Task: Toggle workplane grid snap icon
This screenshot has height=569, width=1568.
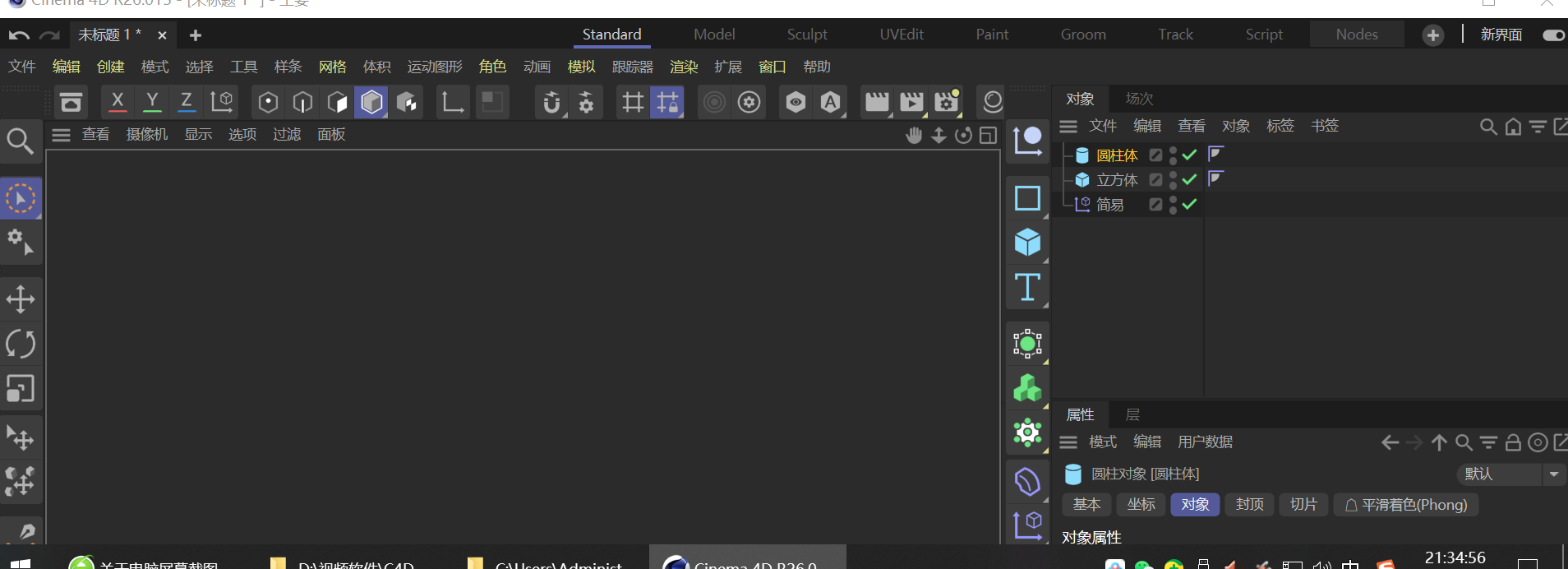Action: (x=666, y=102)
